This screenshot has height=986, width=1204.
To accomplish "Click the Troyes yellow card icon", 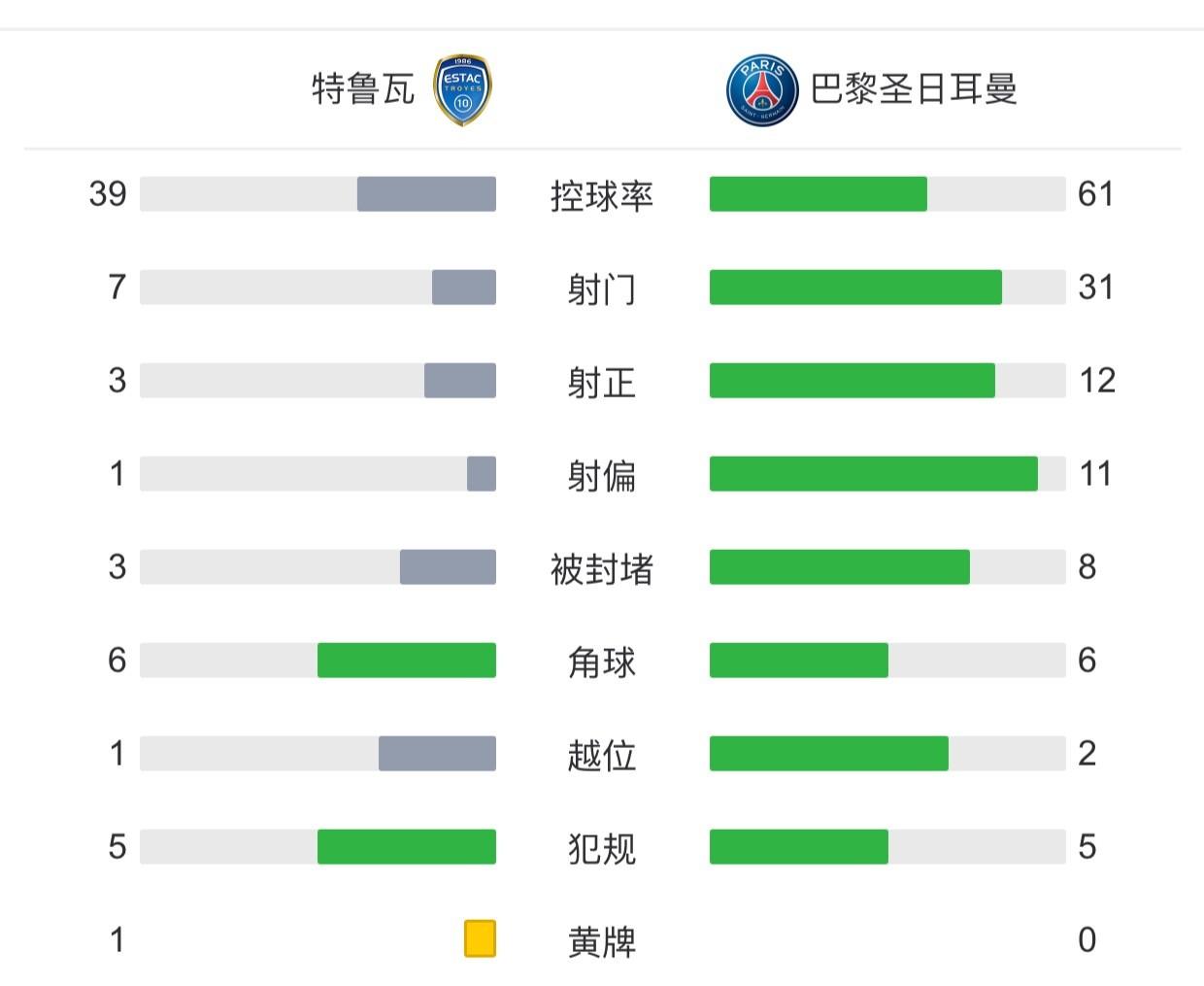I will (480, 938).
